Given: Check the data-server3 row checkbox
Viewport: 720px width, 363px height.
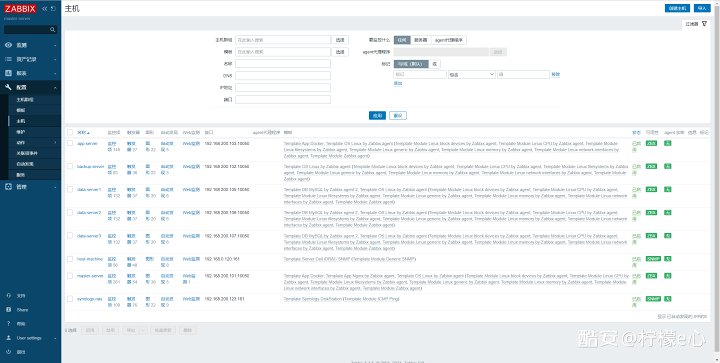Looking at the screenshot, I should coord(70,235).
